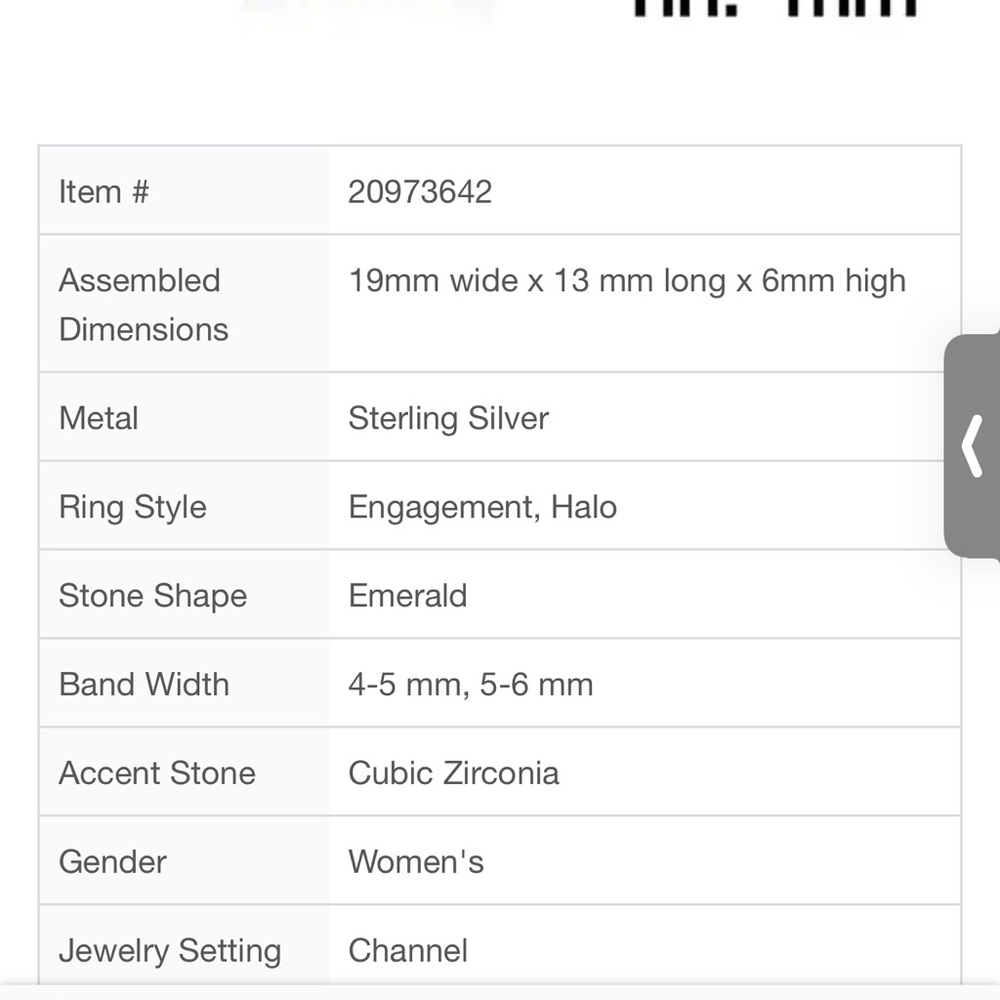
Task: Click the Ring Style label
Action: pos(133,506)
